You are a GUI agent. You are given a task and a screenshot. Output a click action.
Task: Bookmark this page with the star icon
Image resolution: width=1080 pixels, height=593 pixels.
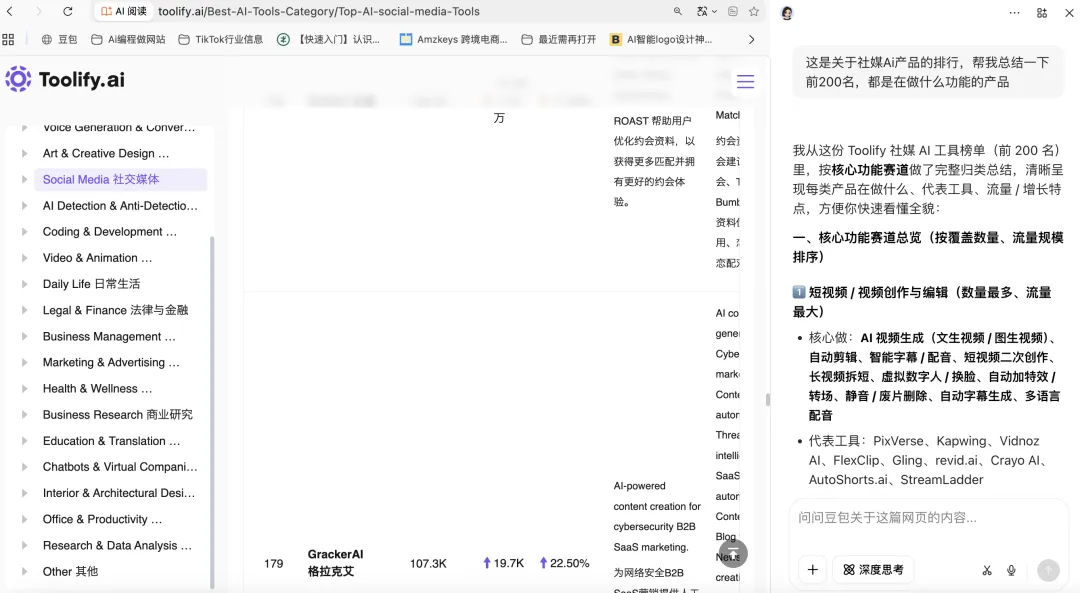click(x=754, y=11)
